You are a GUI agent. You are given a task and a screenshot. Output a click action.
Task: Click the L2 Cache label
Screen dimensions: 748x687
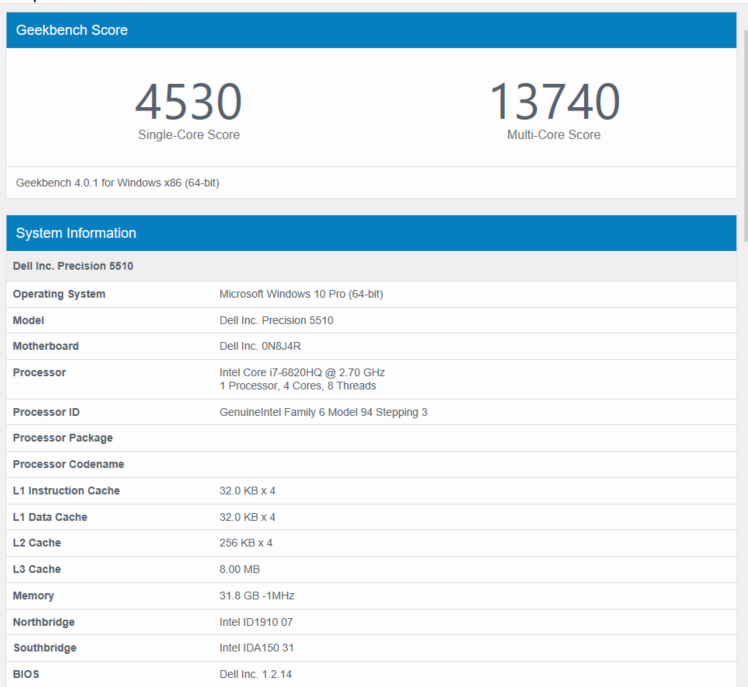coord(37,543)
